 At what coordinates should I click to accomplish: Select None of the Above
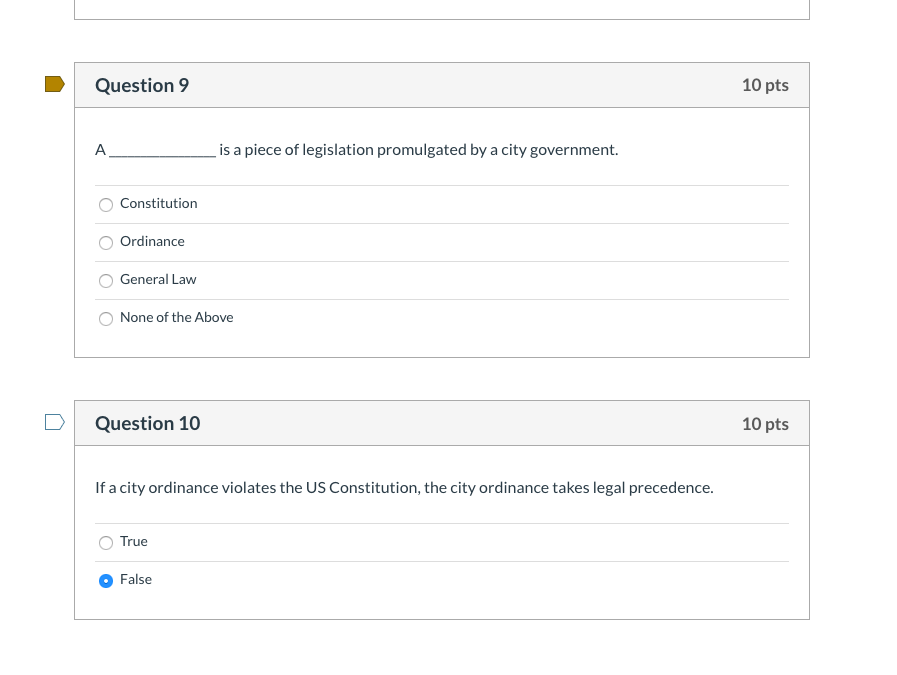(106, 319)
